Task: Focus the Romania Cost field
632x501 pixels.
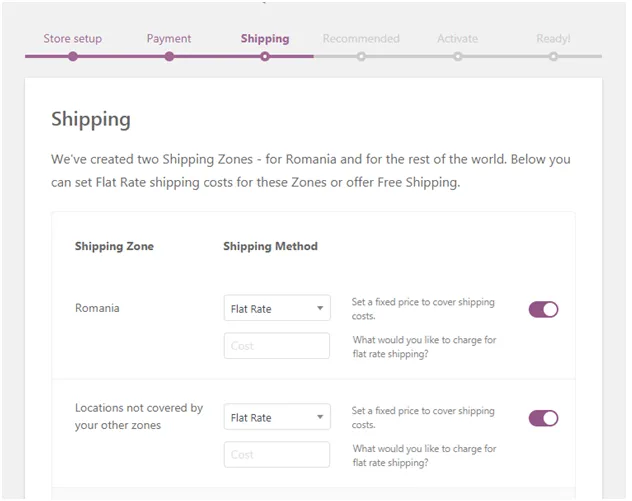Action: pyautogui.click(x=277, y=346)
